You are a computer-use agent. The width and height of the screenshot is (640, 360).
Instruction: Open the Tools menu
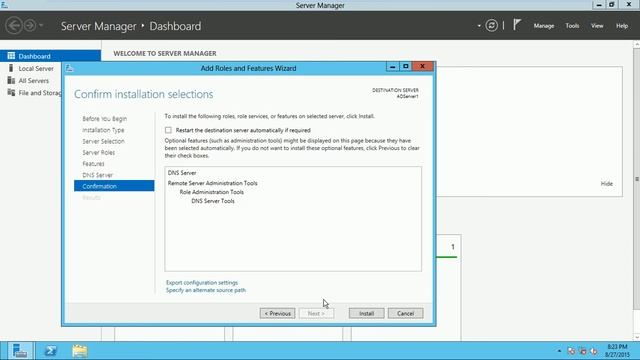[572, 26]
